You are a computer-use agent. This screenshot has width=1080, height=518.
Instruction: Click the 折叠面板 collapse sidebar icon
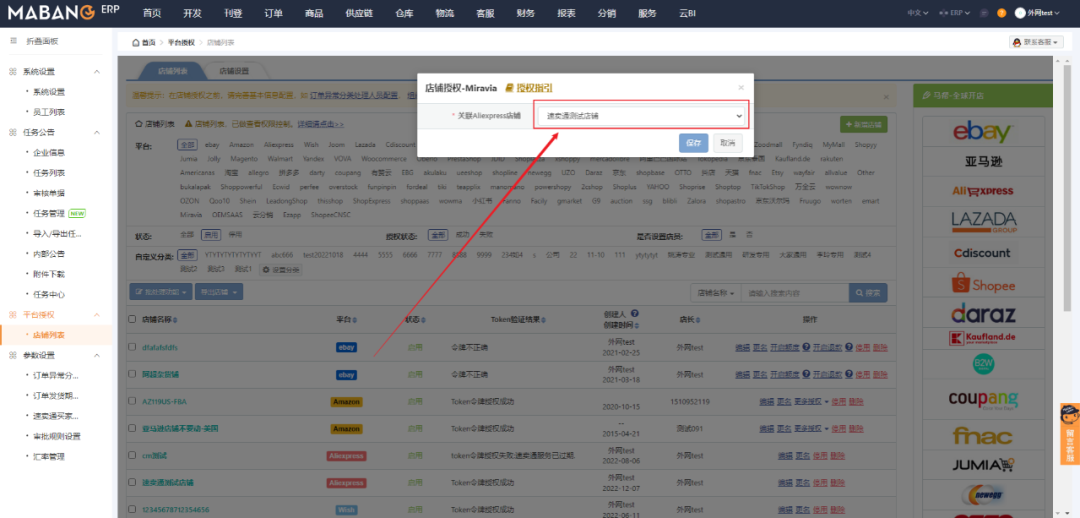coord(13,42)
